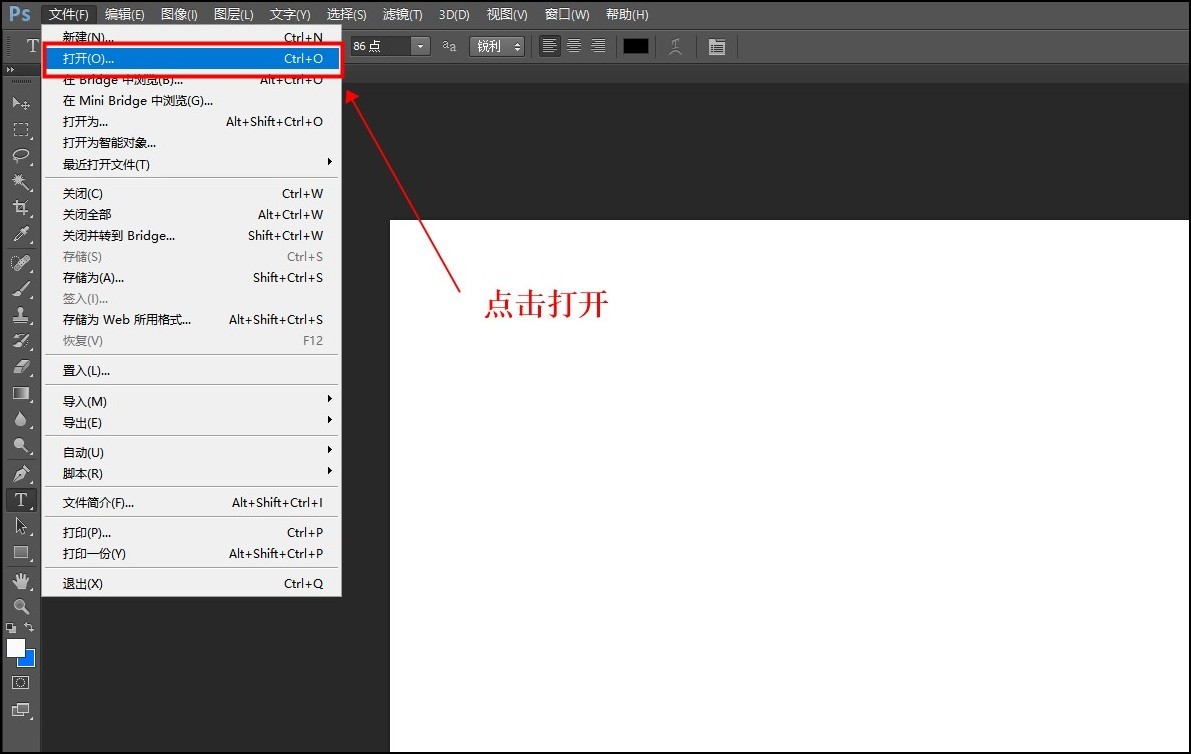The image size is (1191, 754).
Task: Select the Lasso tool
Action: pyautogui.click(x=20, y=156)
